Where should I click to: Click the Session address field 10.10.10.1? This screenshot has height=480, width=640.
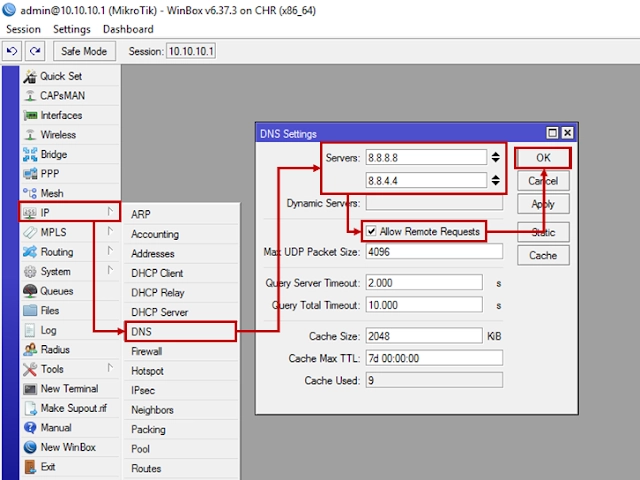[191, 51]
